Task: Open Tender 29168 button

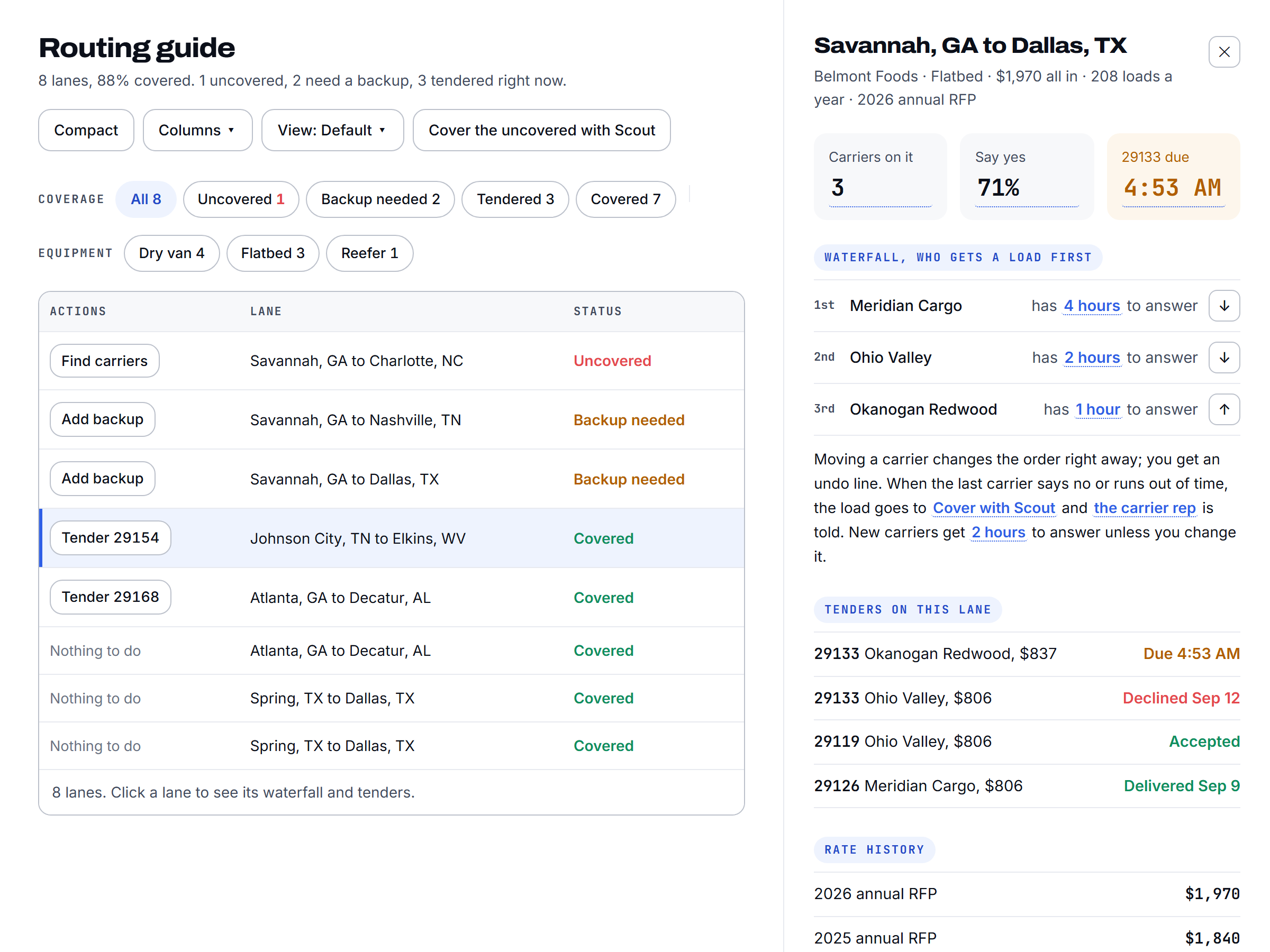Action: (x=110, y=597)
